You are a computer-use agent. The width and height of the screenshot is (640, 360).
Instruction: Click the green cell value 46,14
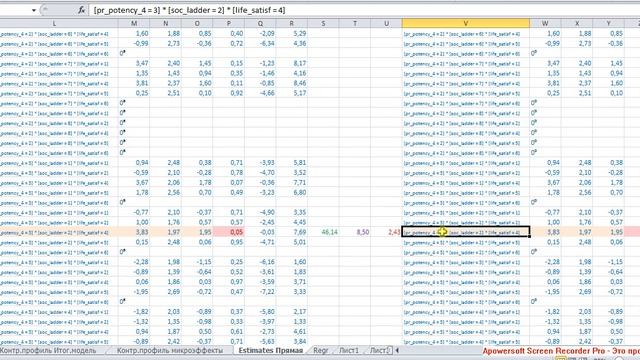click(329, 232)
